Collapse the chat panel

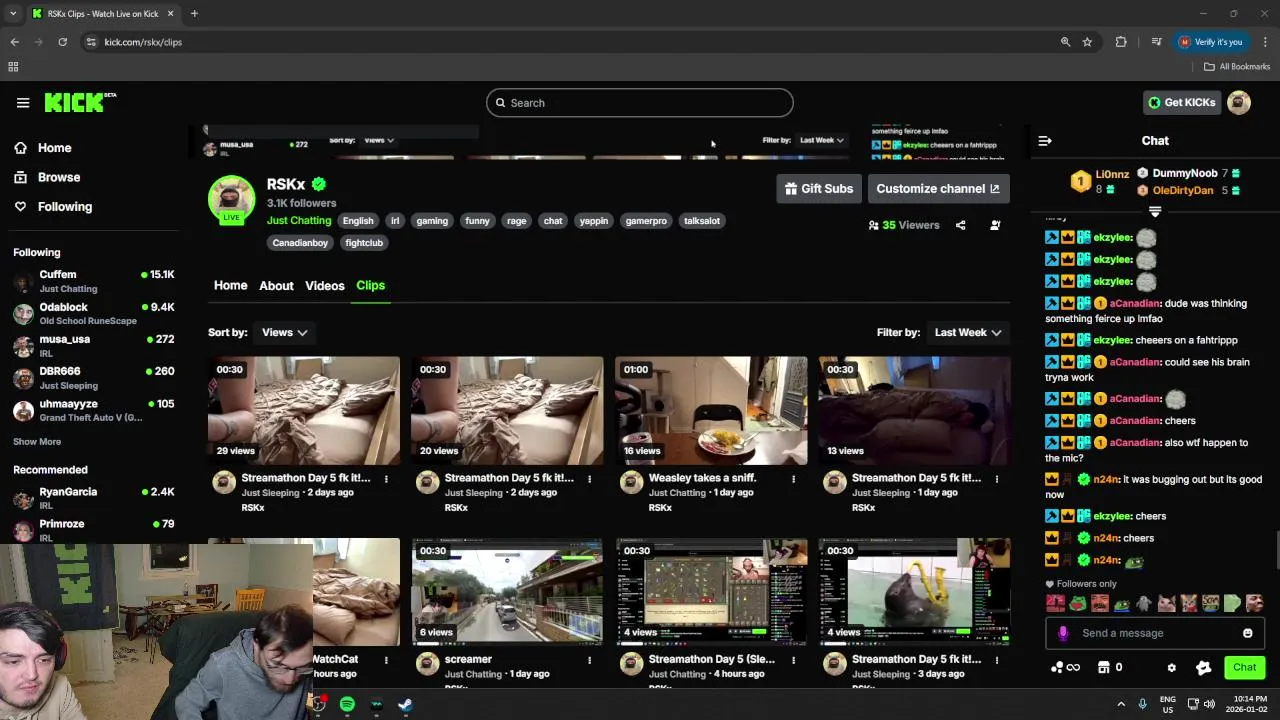coord(1045,141)
